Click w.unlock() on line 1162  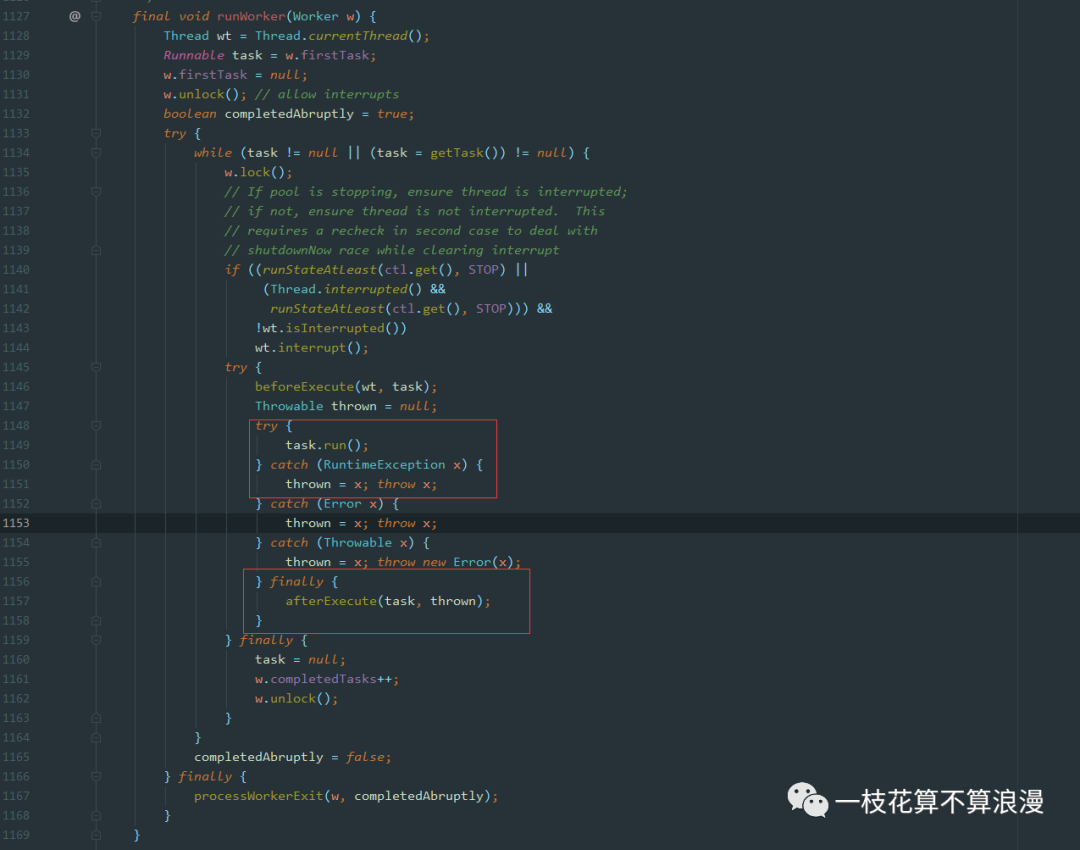coord(296,698)
